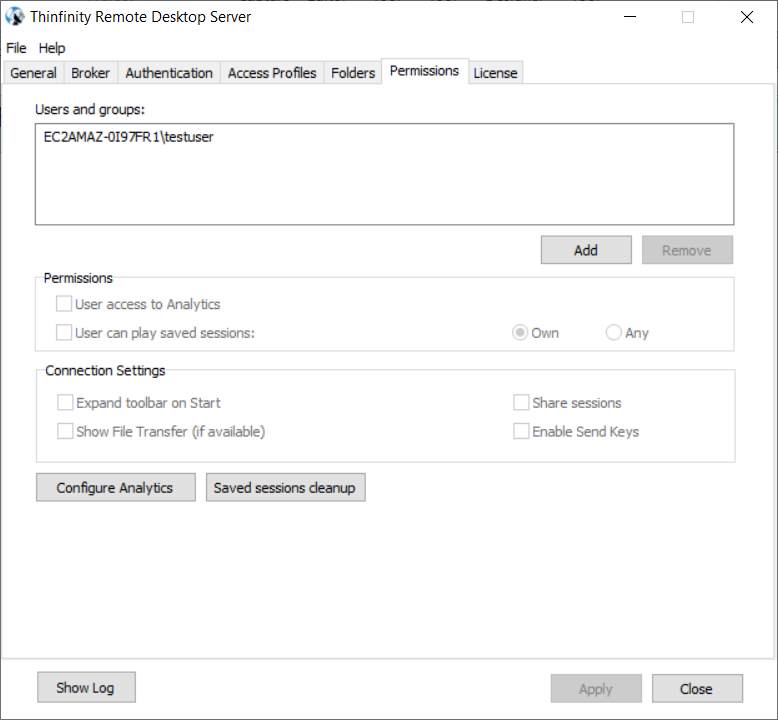Viewport: 778px width, 720px height.
Task: Select the Folders tab
Action: 353,73
